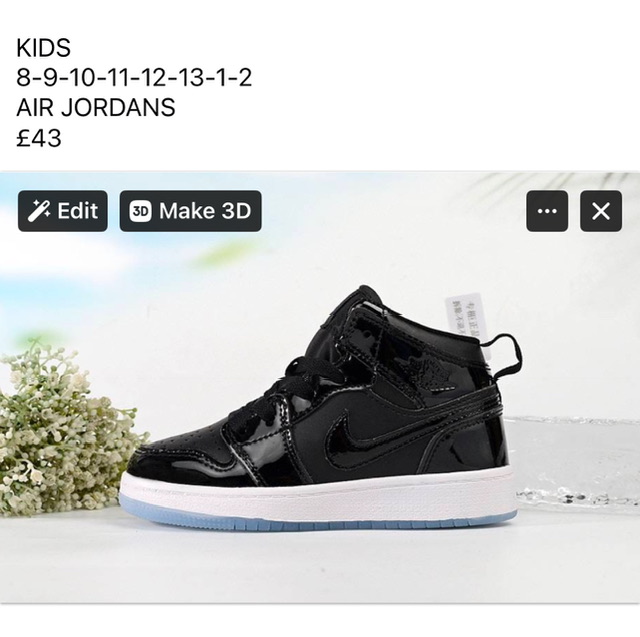640x637 pixels.
Task: Remove the photo with the X button
Action: coord(601,211)
